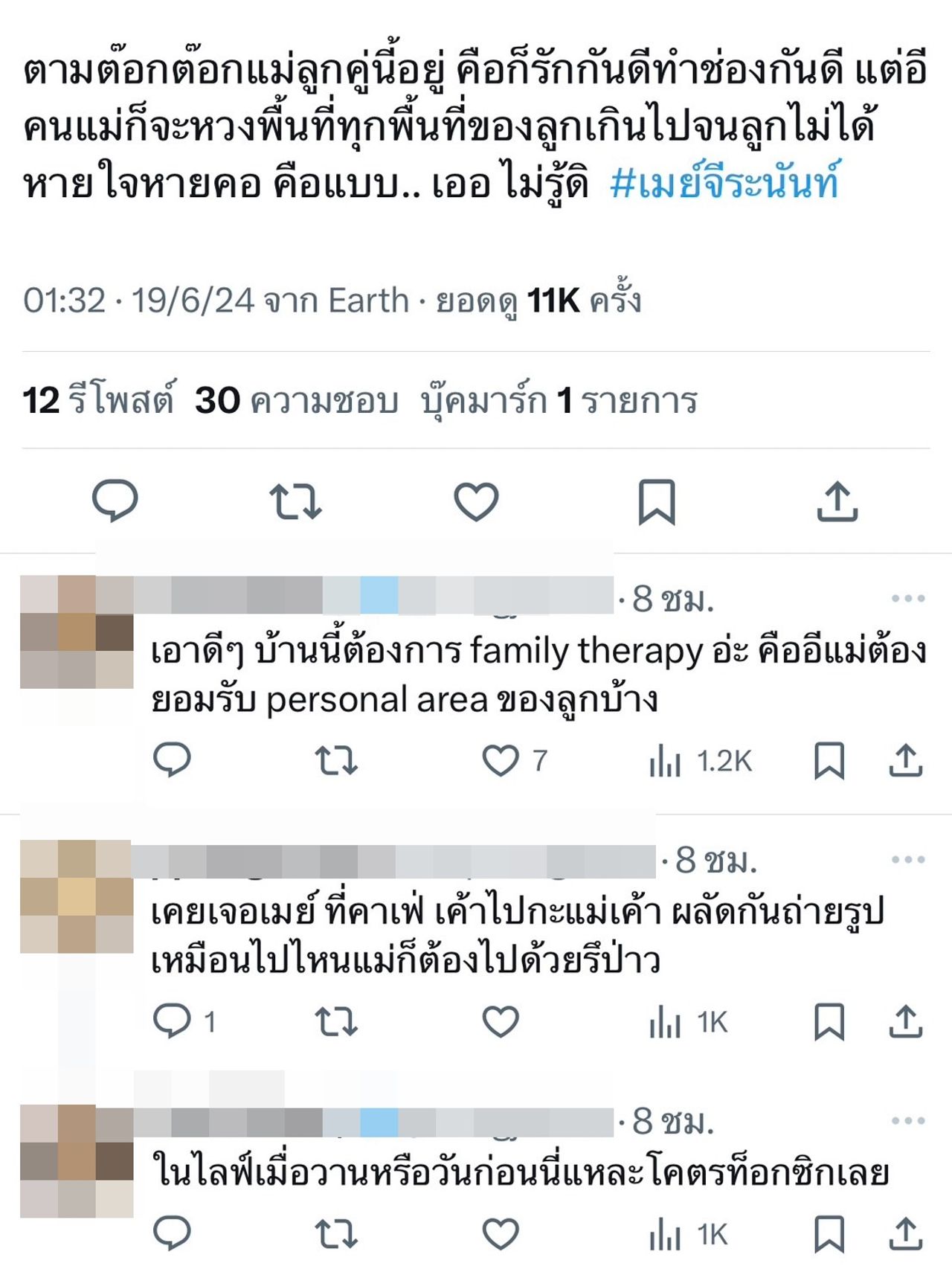This screenshot has height=1269, width=952.
Task: Open the 12 reposts list
Action: [x=98, y=400]
